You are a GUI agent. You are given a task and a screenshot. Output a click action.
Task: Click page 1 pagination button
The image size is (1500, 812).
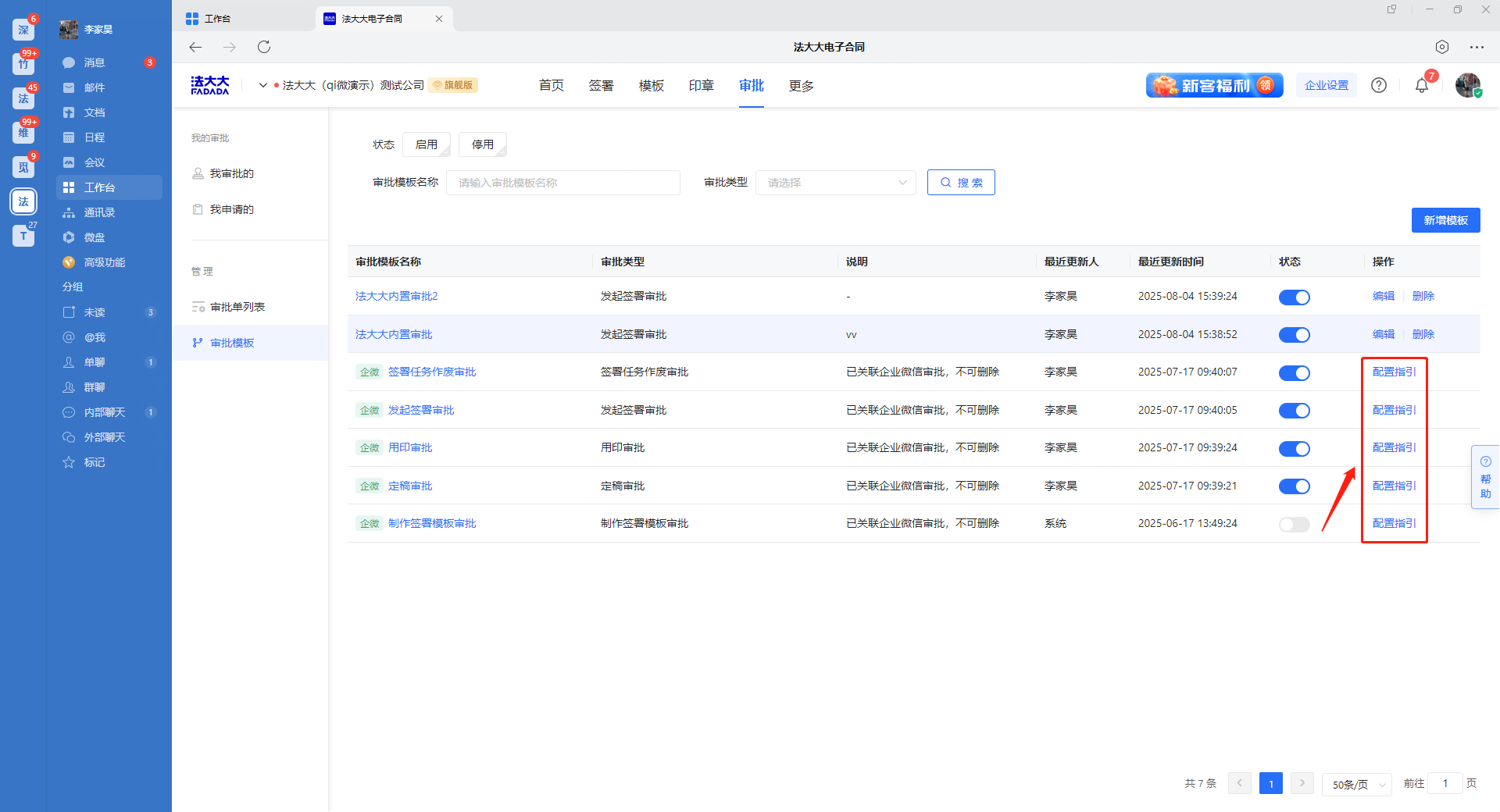[1271, 783]
